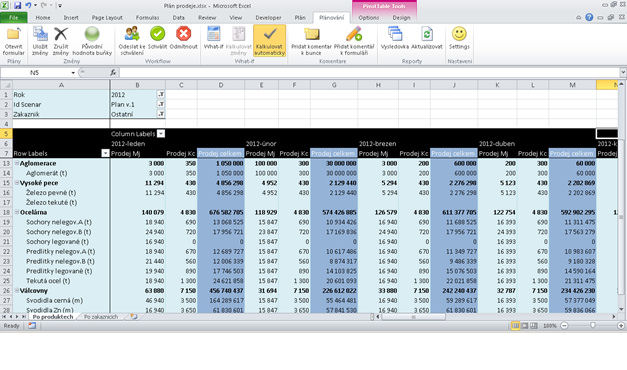The width and height of the screenshot is (627, 370).
Task: Switch to the Formulas ribbon tab
Action: [147, 18]
